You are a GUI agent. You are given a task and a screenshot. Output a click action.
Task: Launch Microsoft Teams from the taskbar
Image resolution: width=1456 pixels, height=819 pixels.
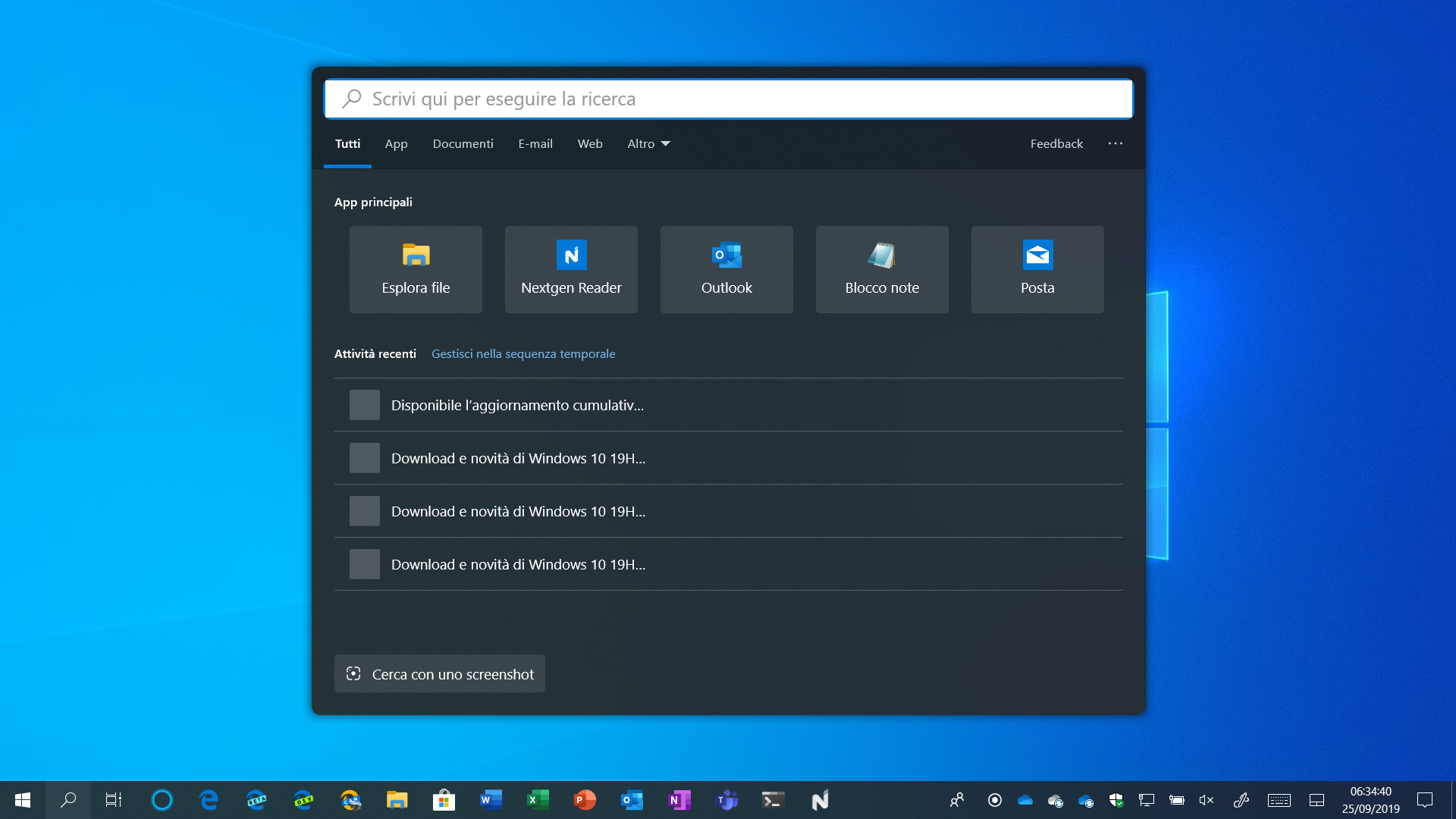(726, 800)
